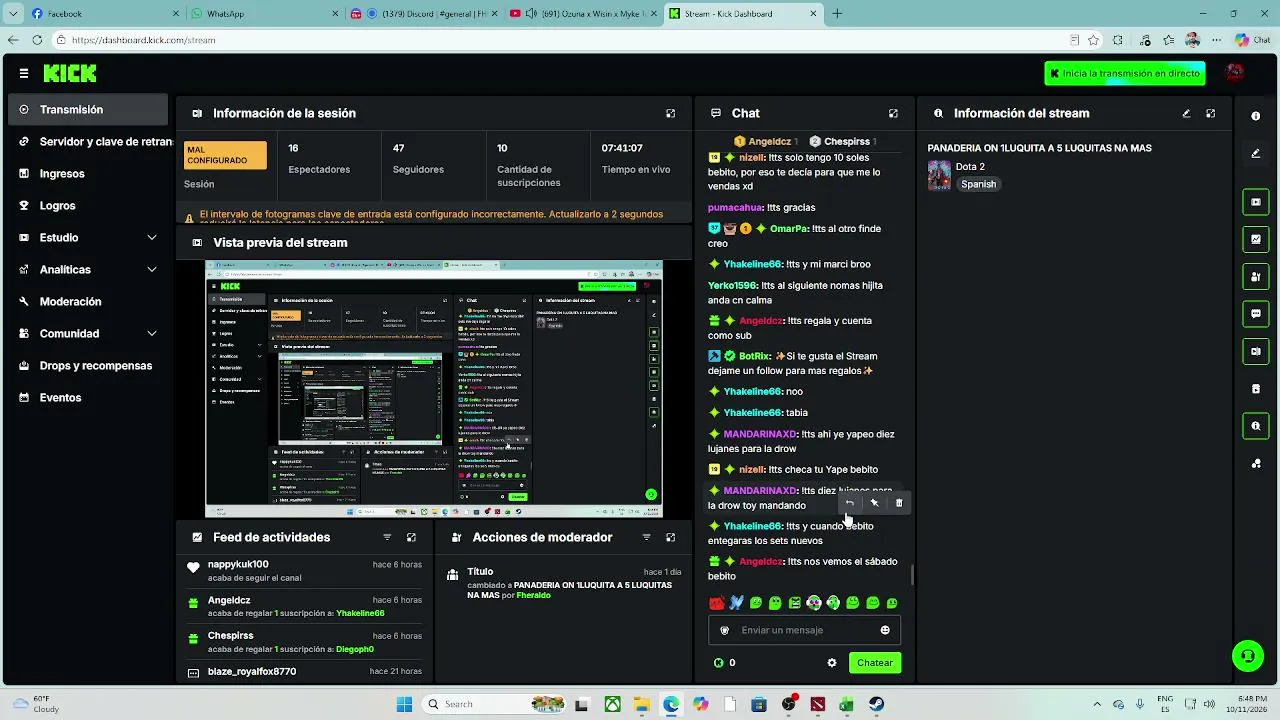Screen dimensions: 1280x720
Task: Click the Enviar un mensaje input field
Action: (x=804, y=630)
